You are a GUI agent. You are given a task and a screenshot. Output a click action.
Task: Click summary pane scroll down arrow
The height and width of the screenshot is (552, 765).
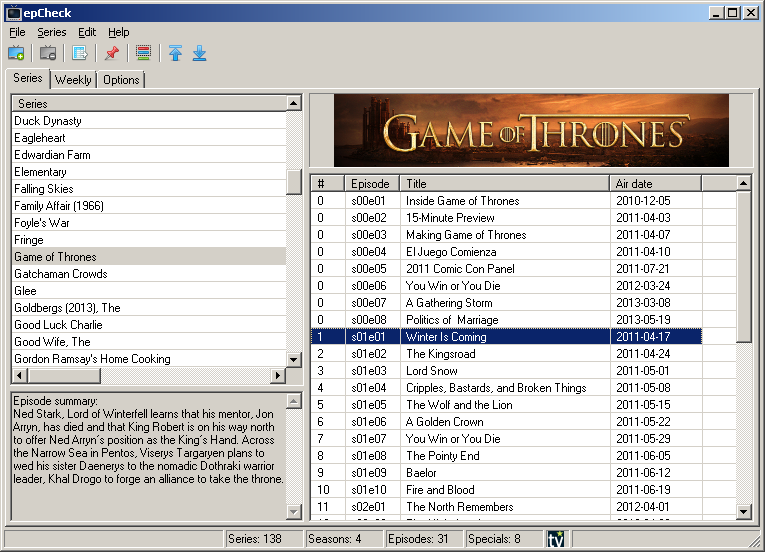(x=294, y=511)
